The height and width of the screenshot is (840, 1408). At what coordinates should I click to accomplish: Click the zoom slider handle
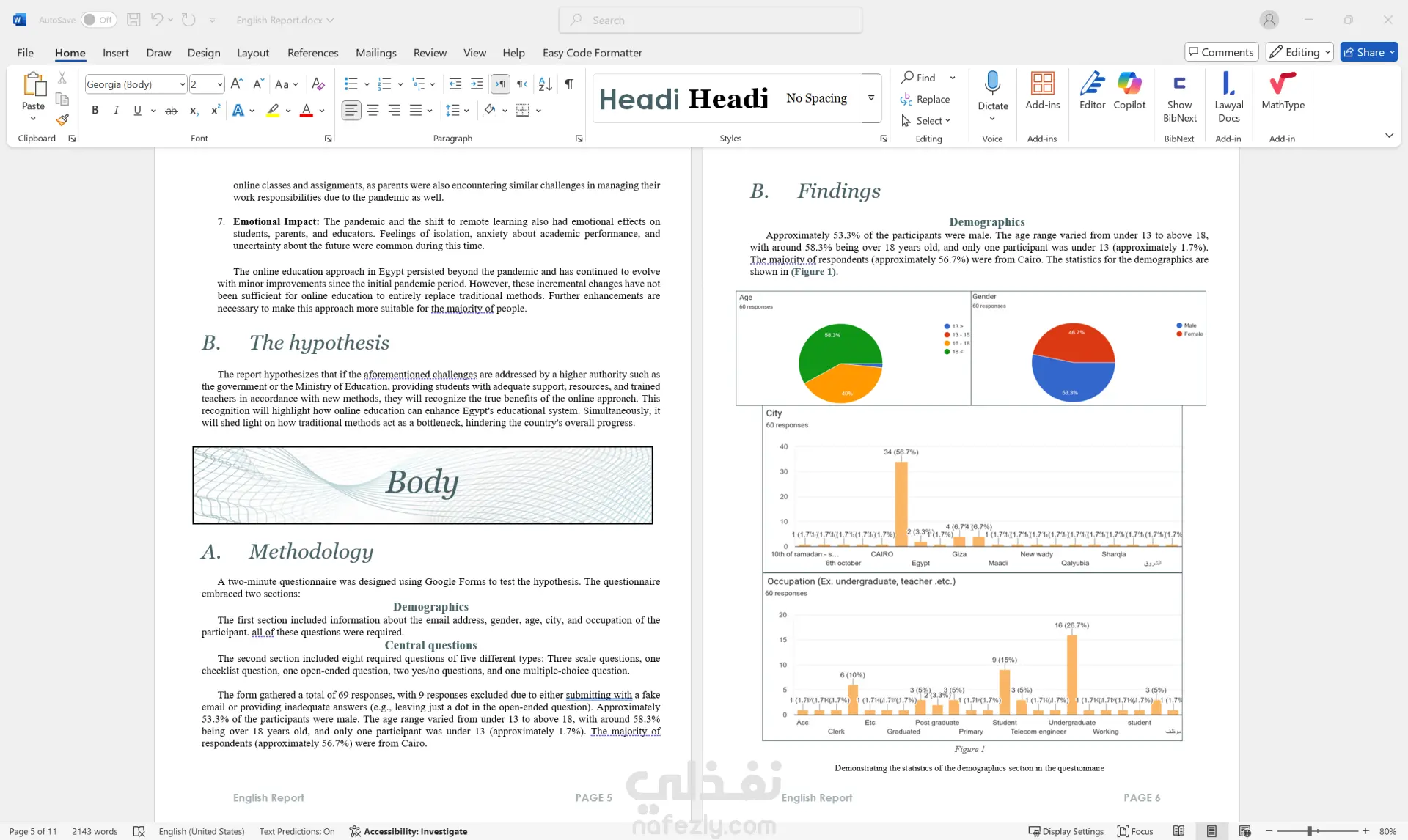[x=1309, y=831]
